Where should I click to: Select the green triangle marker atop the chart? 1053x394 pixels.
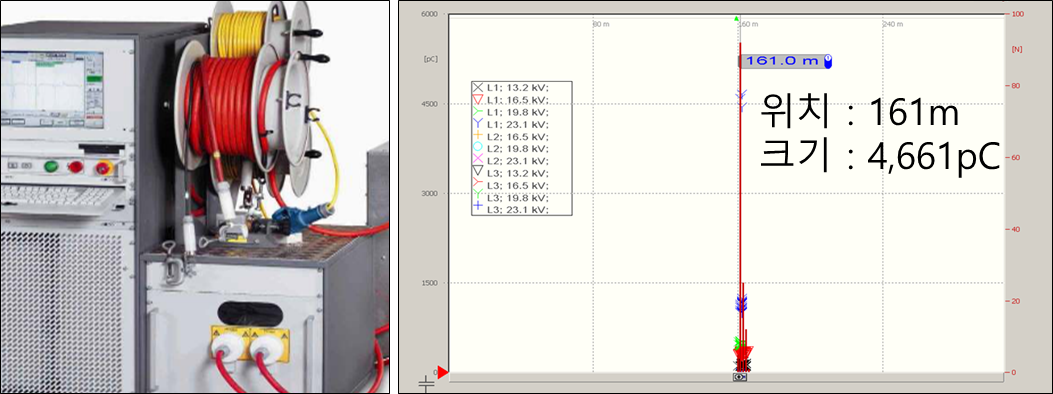coord(737,19)
